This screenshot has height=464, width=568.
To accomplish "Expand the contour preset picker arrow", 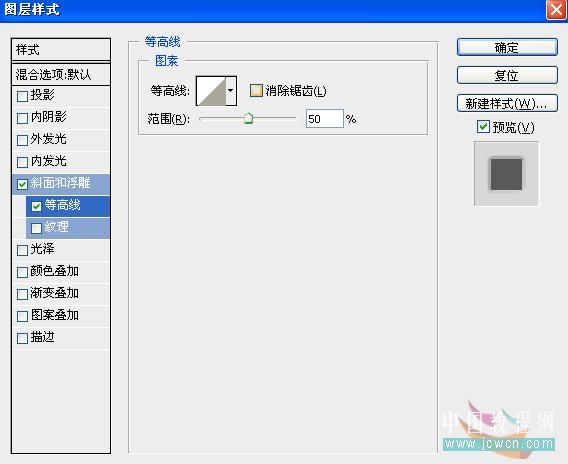I will [x=231, y=91].
